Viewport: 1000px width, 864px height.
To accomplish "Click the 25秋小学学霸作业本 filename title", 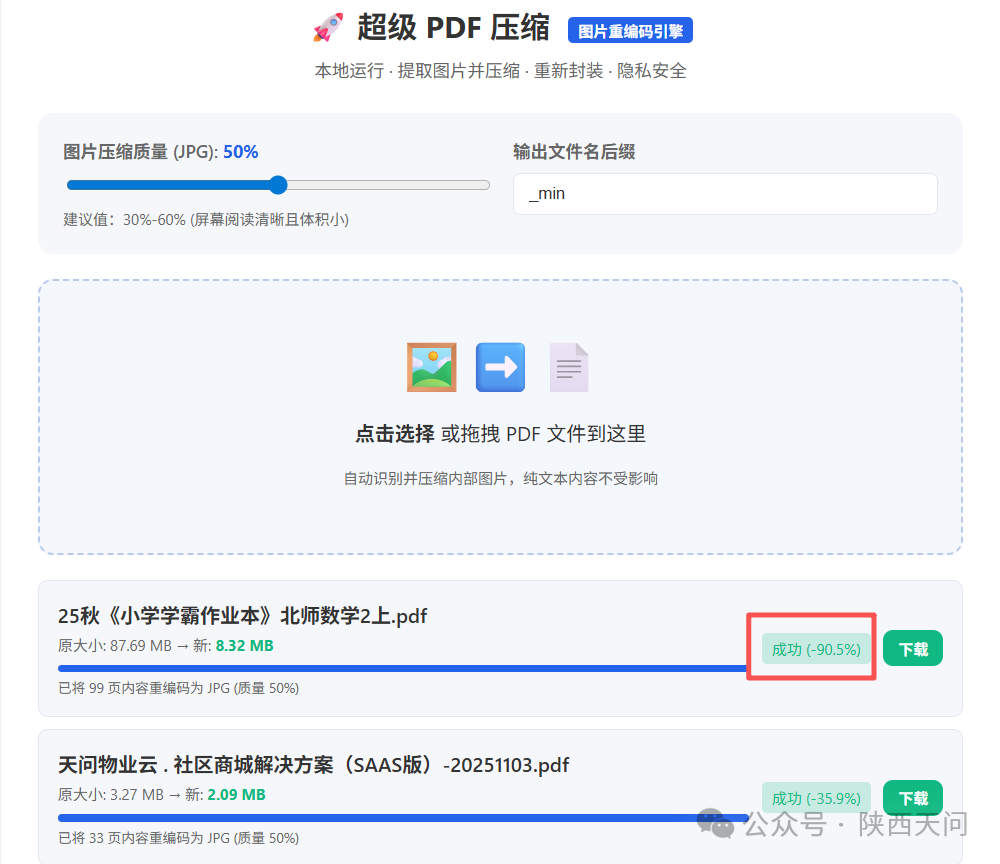I will pyautogui.click(x=242, y=616).
